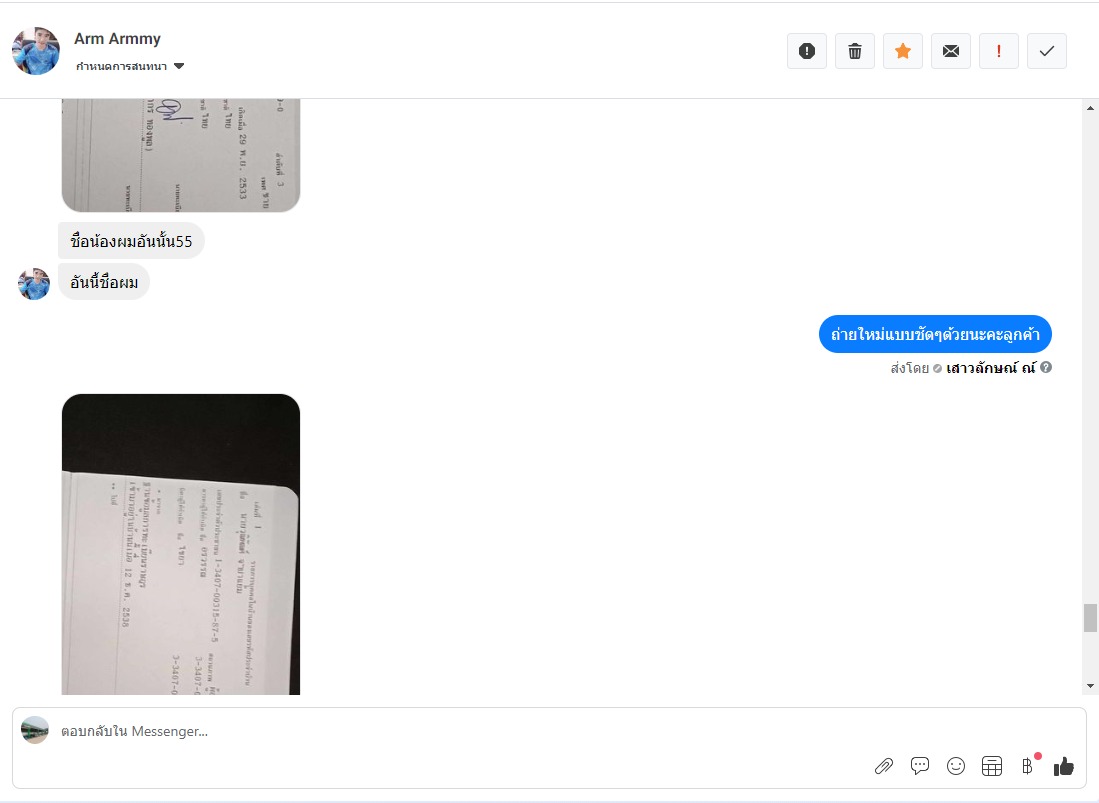The height and width of the screenshot is (803, 1099).
Task: Open the emoji picker smiley icon
Action: (956, 766)
